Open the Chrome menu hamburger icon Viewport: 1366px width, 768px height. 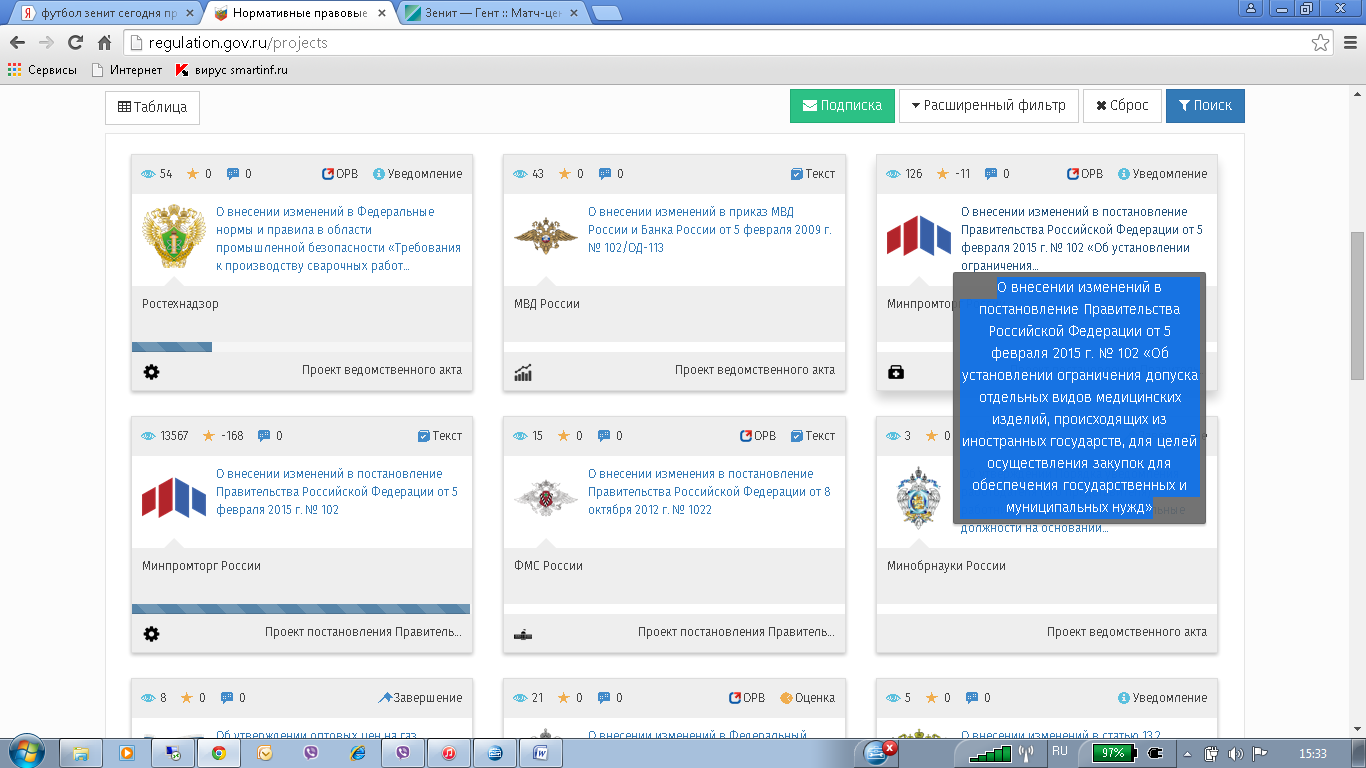tap(1349, 43)
